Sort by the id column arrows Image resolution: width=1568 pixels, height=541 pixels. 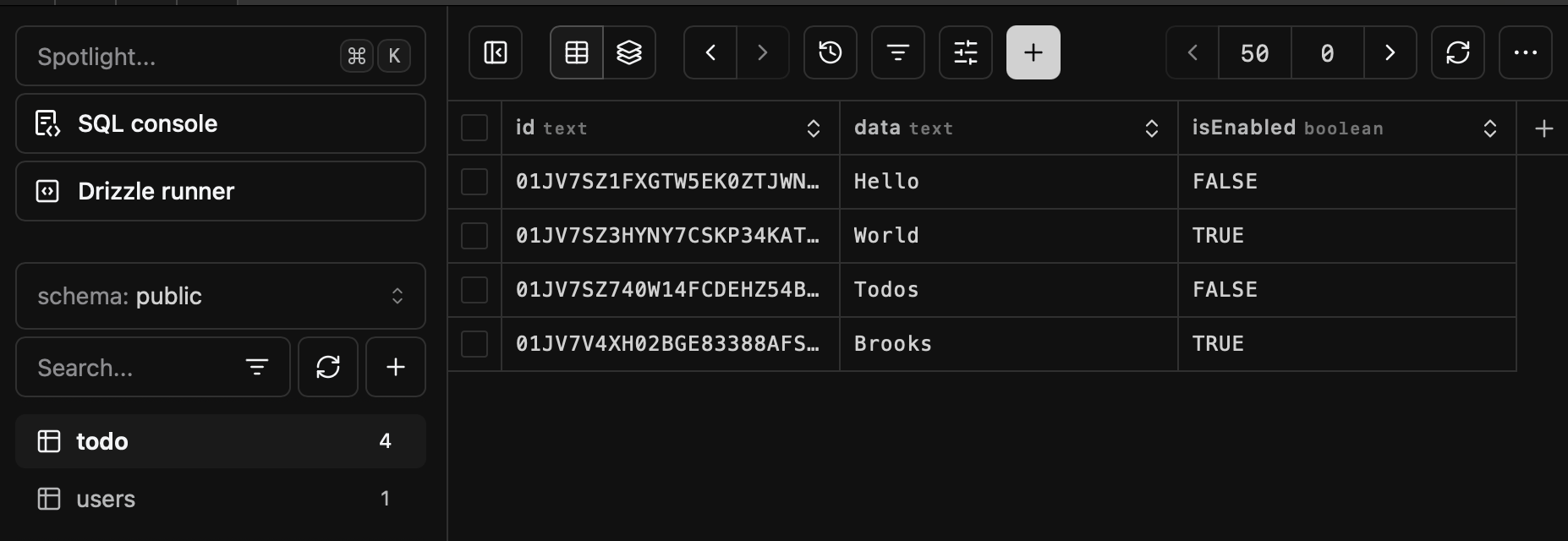814,128
